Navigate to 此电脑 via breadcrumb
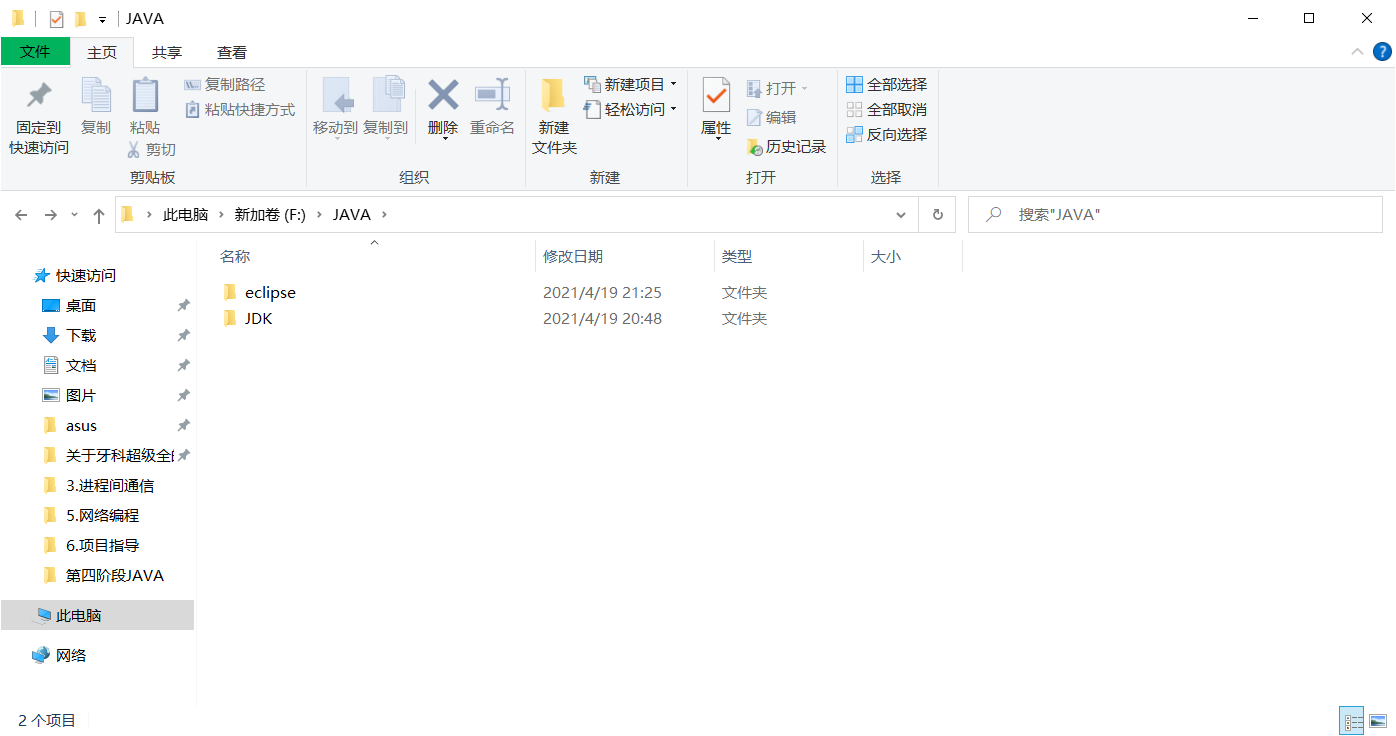The height and width of the screenshot is (736, 1396). tap(186, 214)
